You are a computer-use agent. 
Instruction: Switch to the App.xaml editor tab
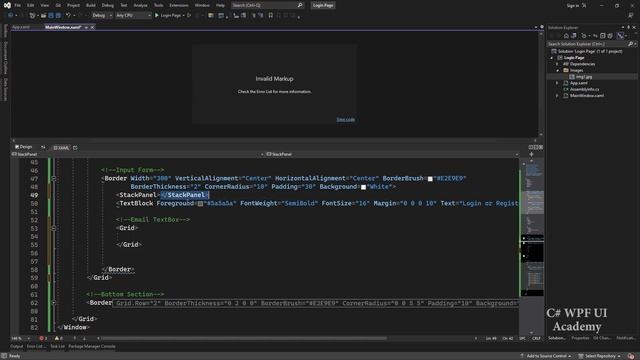[x=21, y=27]
